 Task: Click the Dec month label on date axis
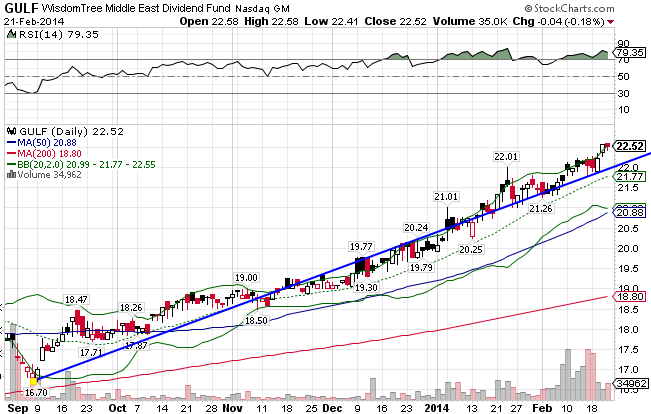click(x=332, y=408)
